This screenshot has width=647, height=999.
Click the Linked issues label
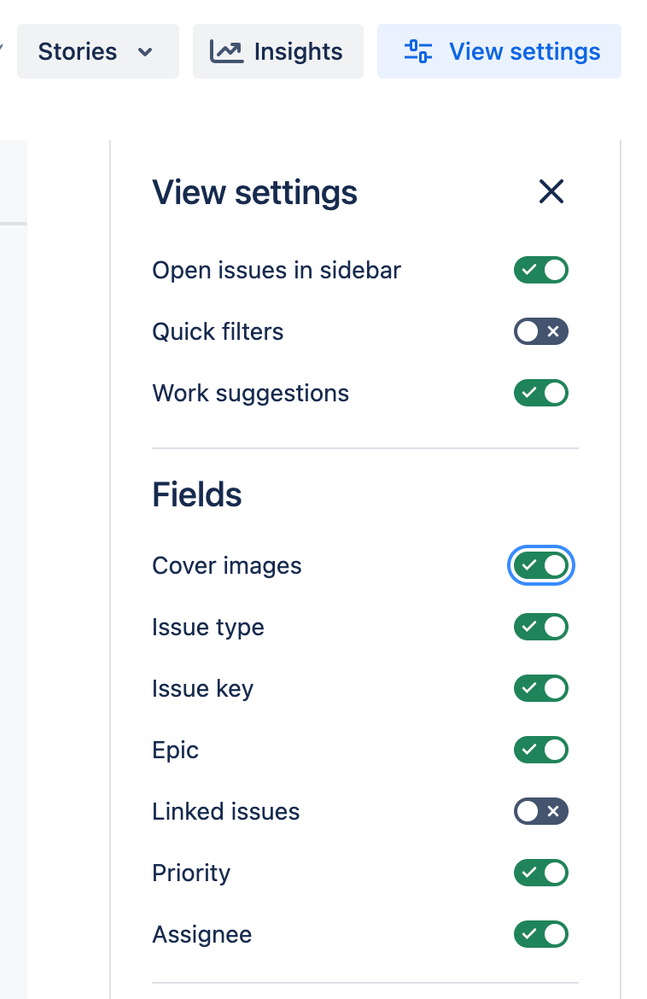[x=226, y=812]
